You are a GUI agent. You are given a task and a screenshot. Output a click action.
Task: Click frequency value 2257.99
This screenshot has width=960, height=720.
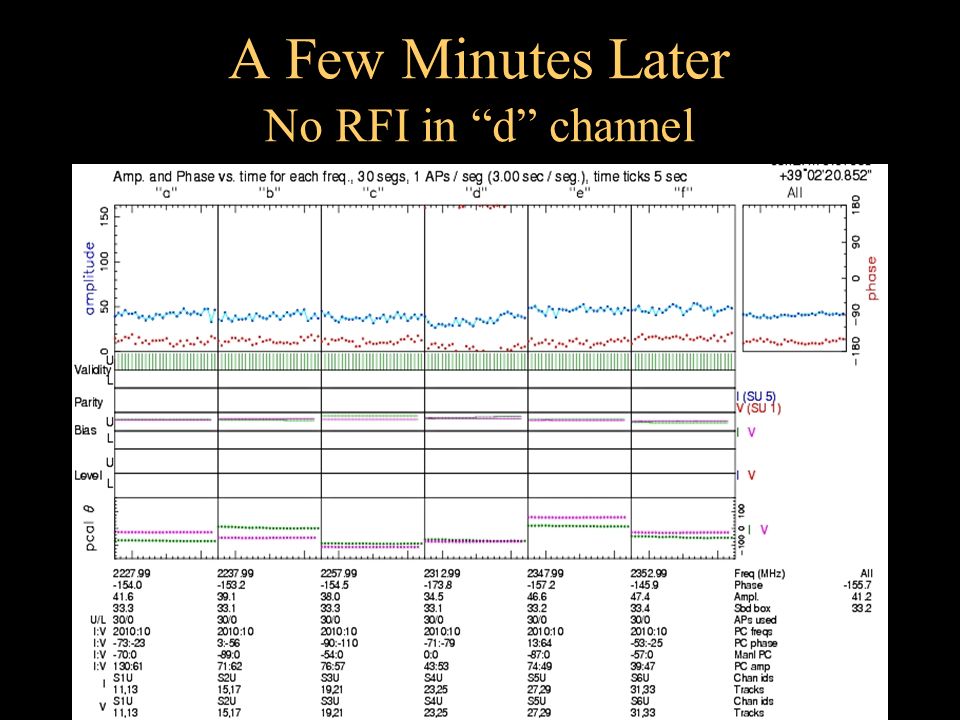pyautogui.click(x=339, y=574)
